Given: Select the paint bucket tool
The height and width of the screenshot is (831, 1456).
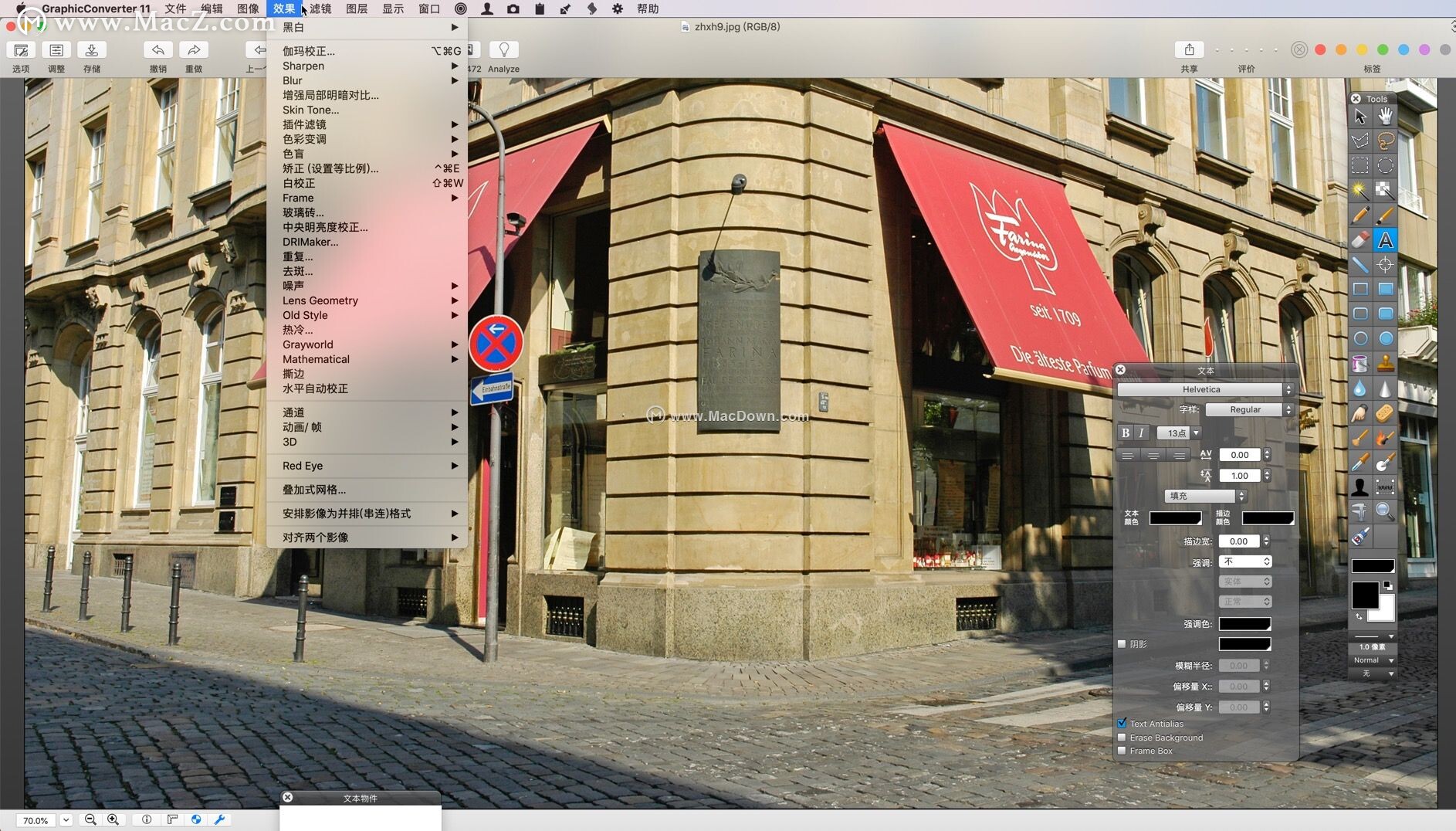Looking at the screenshot, I should [x=1360, y=363].
